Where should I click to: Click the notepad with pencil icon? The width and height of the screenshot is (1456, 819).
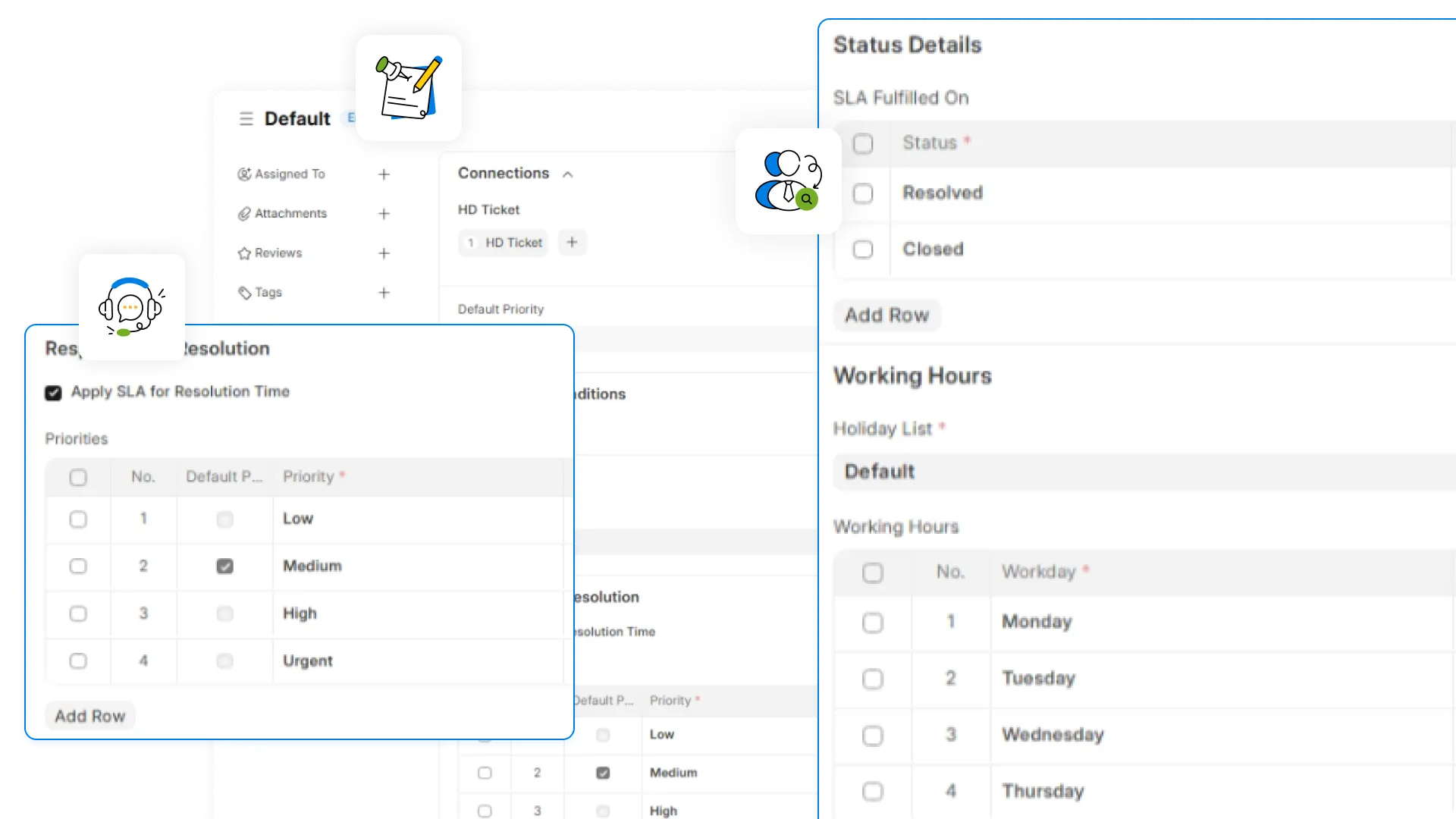click(x=409, y=87)
